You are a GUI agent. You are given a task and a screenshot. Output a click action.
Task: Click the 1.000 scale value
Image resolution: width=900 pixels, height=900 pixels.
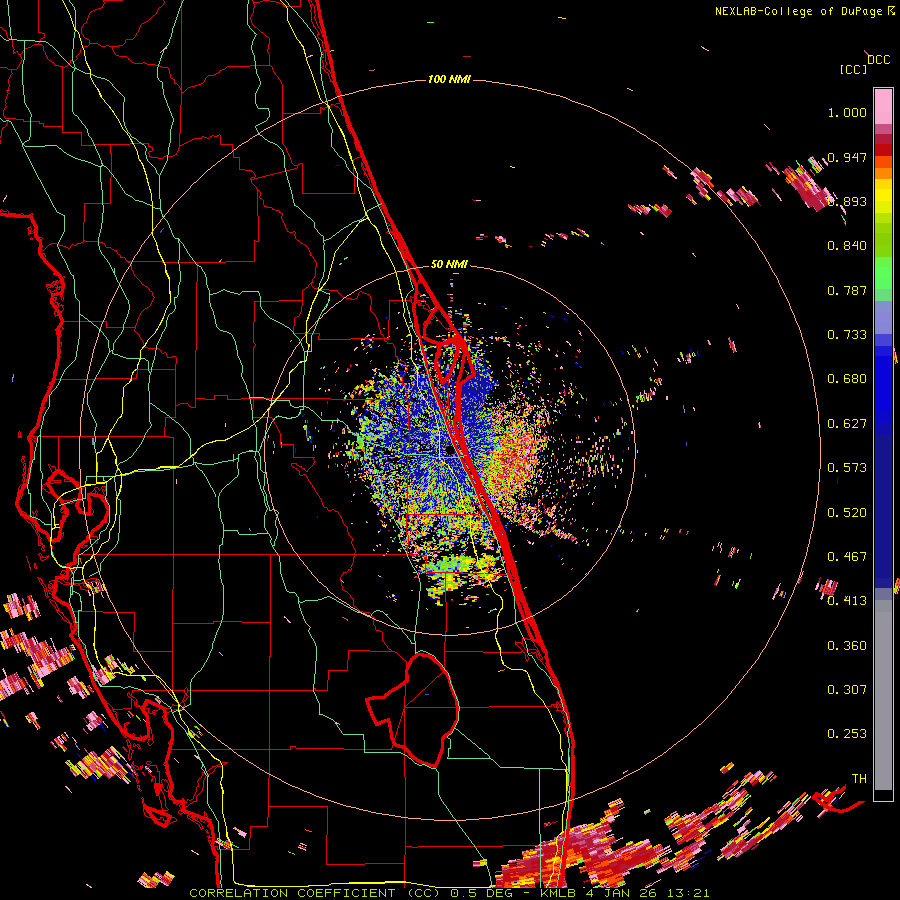point(847,112)
